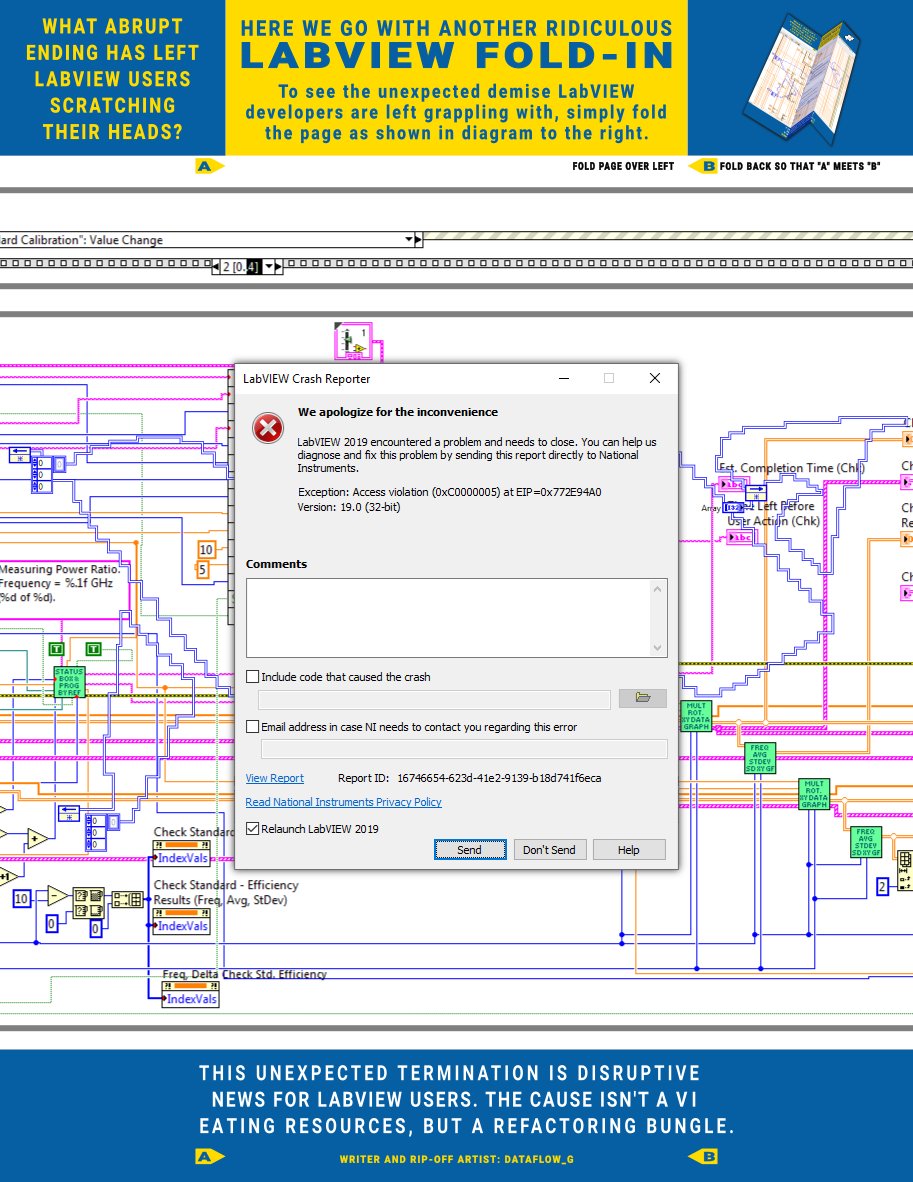Viewport: 913px width, 1182px height.
Task: Click the add (+) function node
Action: (37, 838)
